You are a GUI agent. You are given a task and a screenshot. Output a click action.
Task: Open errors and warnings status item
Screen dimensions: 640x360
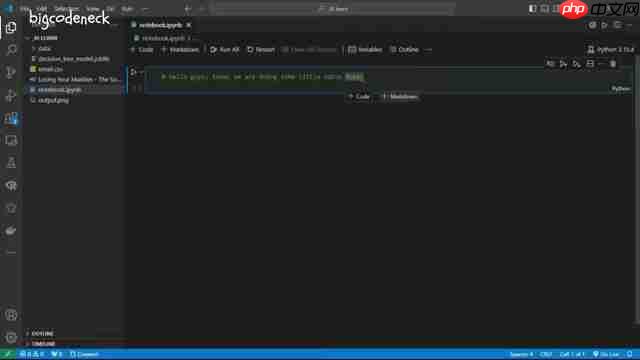(x=33, y=354)
